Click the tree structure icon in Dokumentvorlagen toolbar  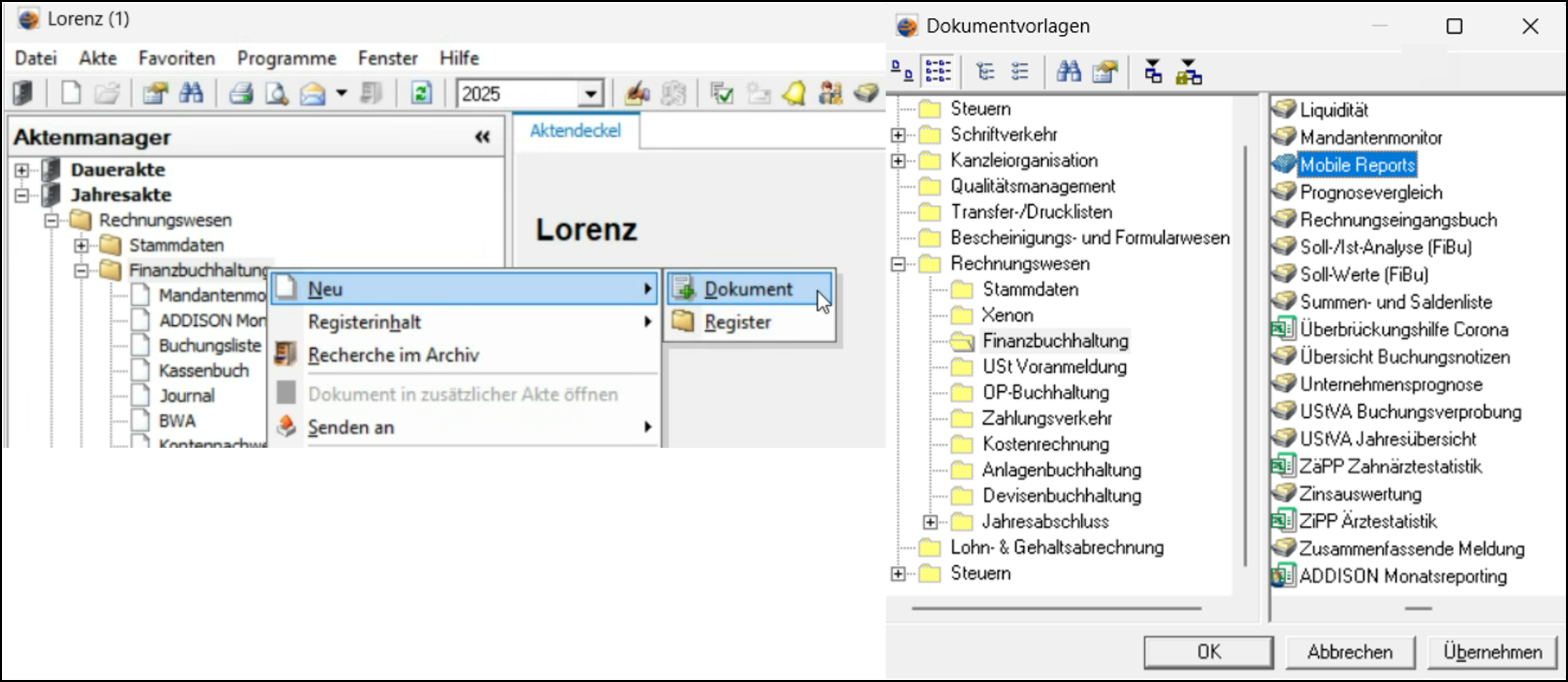point(986,71)
